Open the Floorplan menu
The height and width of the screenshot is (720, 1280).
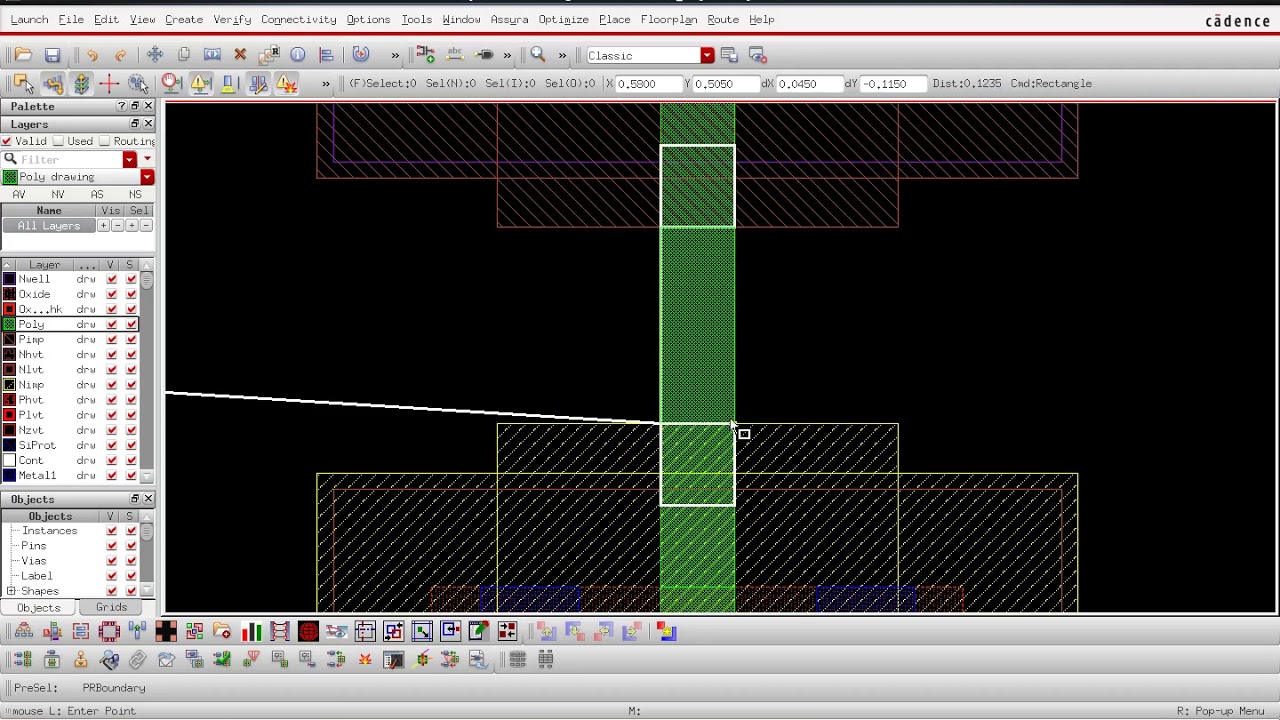pos(669,19)
